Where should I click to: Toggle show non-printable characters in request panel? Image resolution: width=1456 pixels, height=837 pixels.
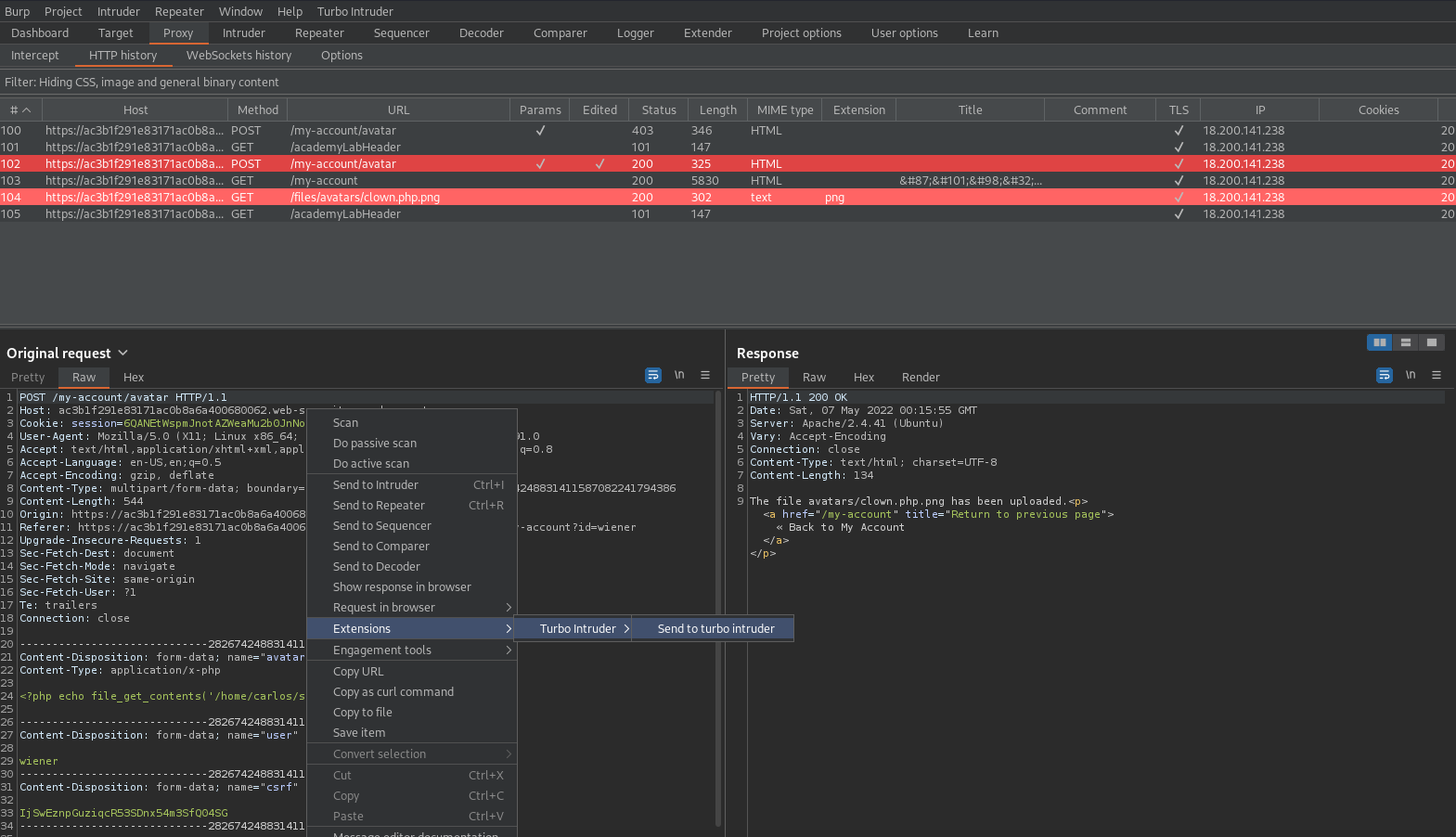679,375
